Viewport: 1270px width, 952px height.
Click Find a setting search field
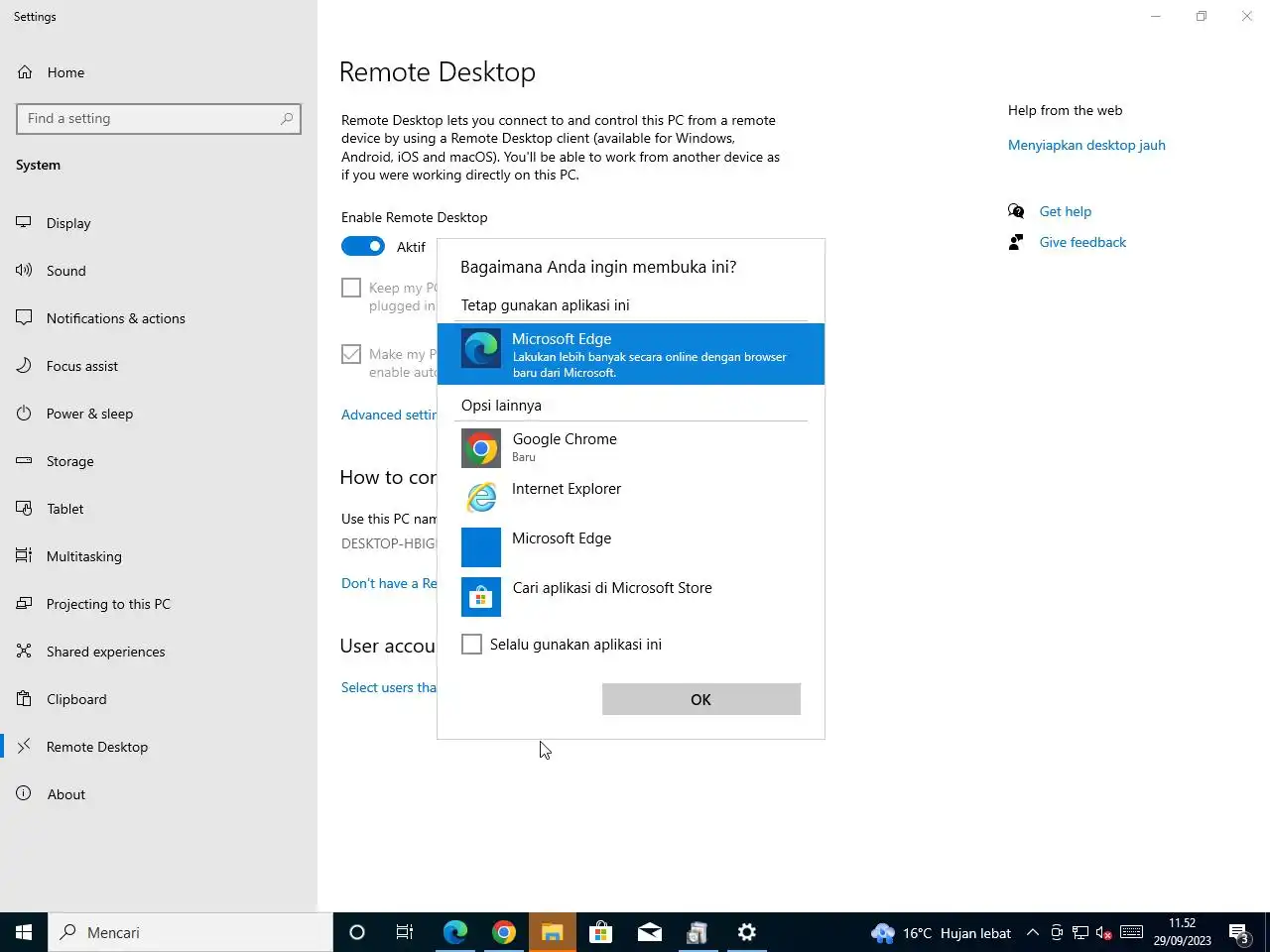[159, 118]
